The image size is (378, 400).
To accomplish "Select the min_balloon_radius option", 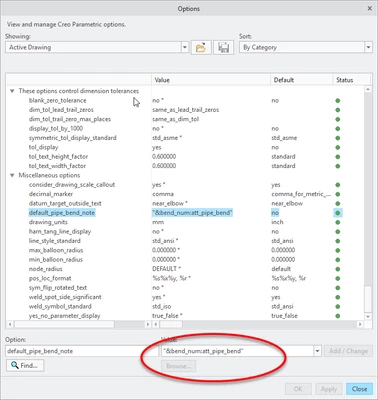I will click(x=56, y=259).
